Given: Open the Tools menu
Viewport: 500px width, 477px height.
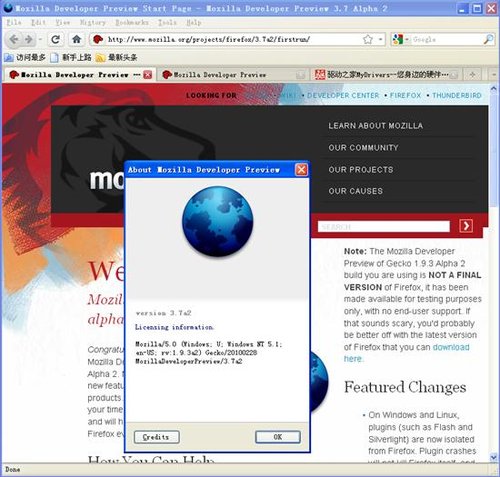Looking at the screenshot, I should pos(167,23).
